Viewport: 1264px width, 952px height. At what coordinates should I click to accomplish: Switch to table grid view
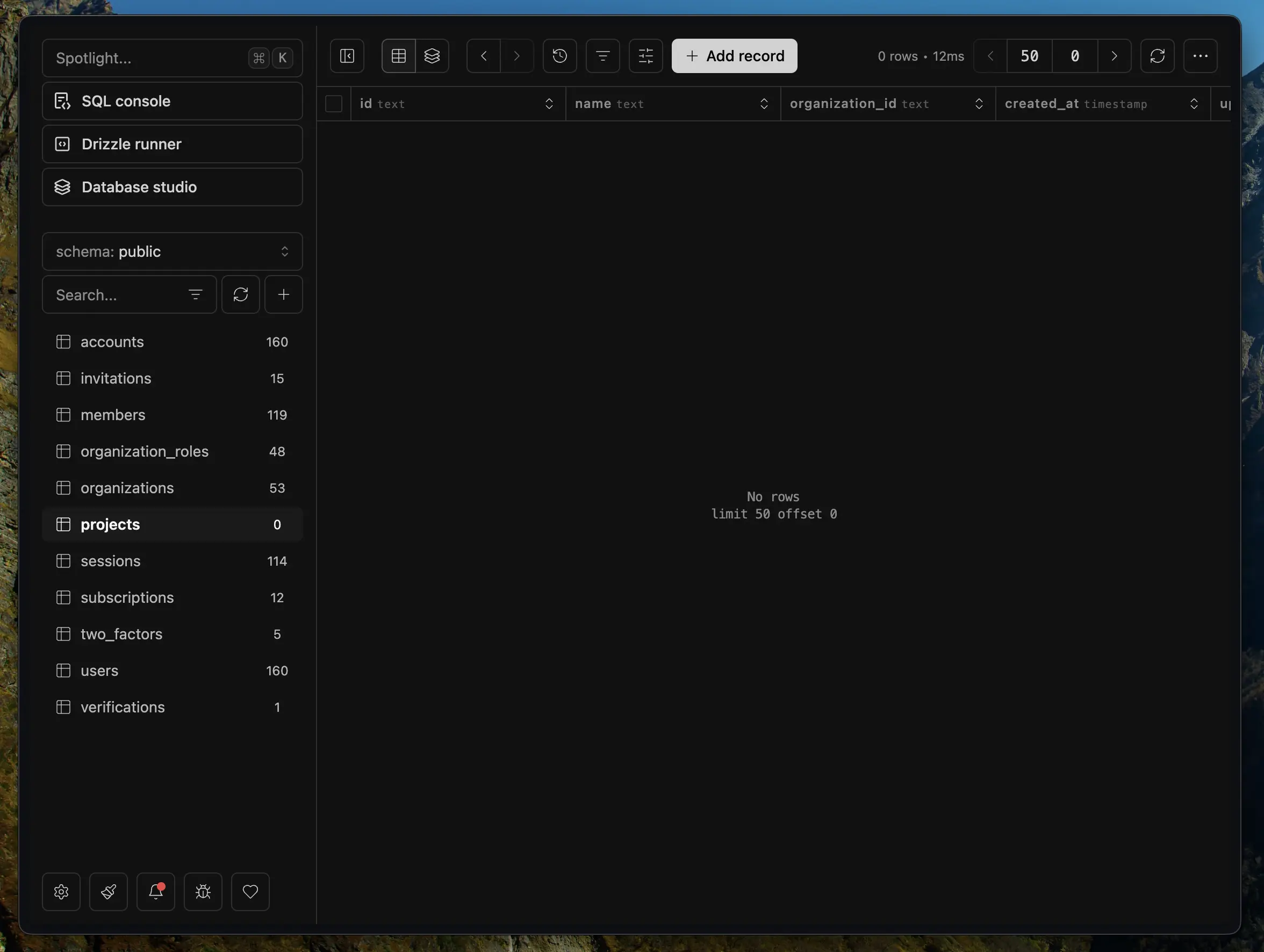point(398,56)
